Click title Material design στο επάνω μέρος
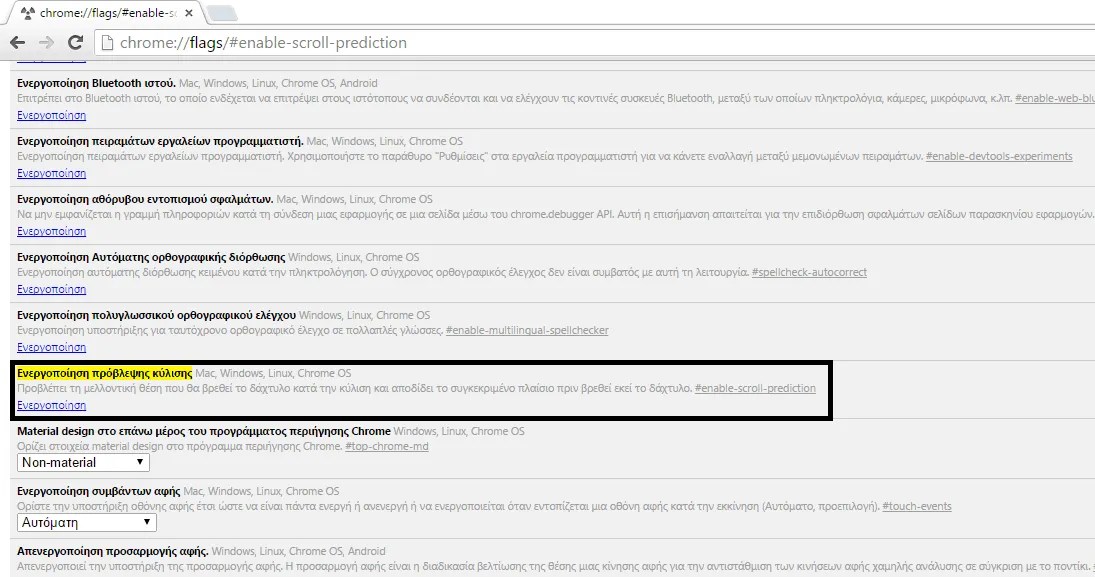Viewport: 1095px width, 577px height. [203, 431]
